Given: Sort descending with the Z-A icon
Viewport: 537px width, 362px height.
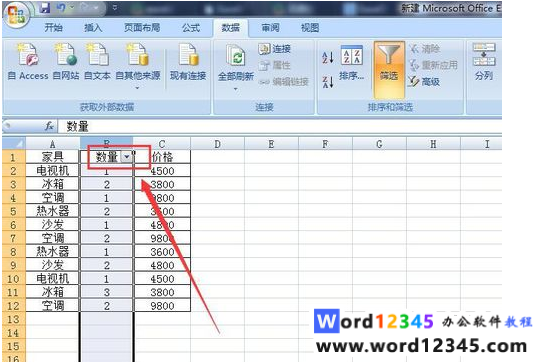Looking at the screenshot, I should (328, 82).
